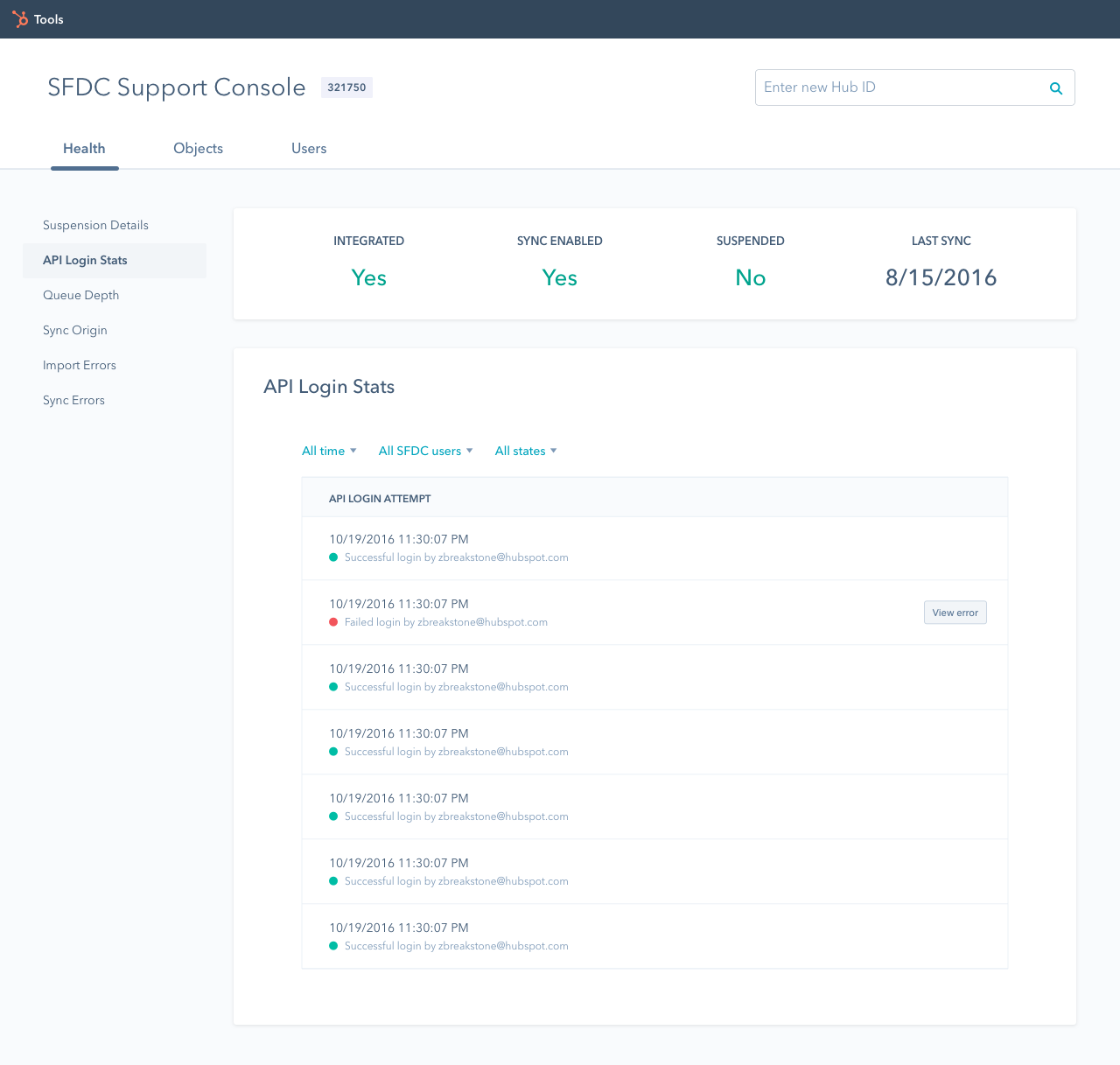Switch to the Health tab
The height and width of the screenshot is (1065, 1120).
(x=84, y=149)
